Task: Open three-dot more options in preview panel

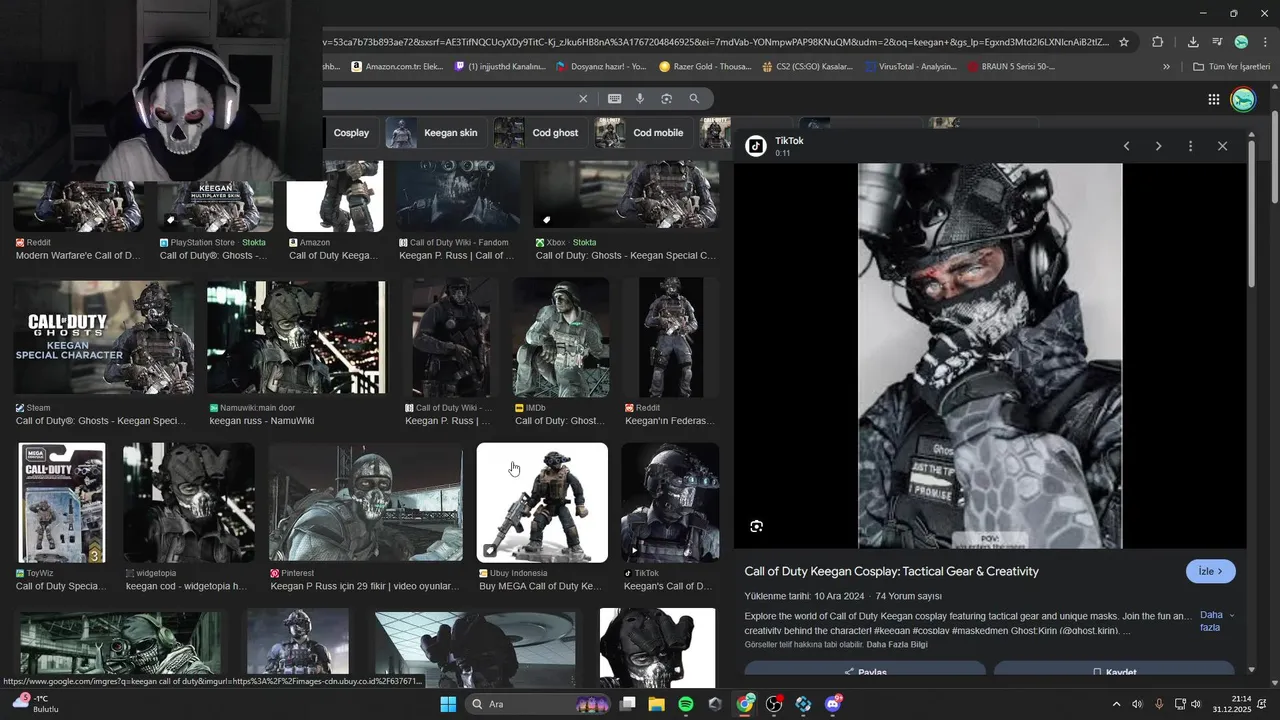Action: pyautogui.click(x=1190, y=146)
